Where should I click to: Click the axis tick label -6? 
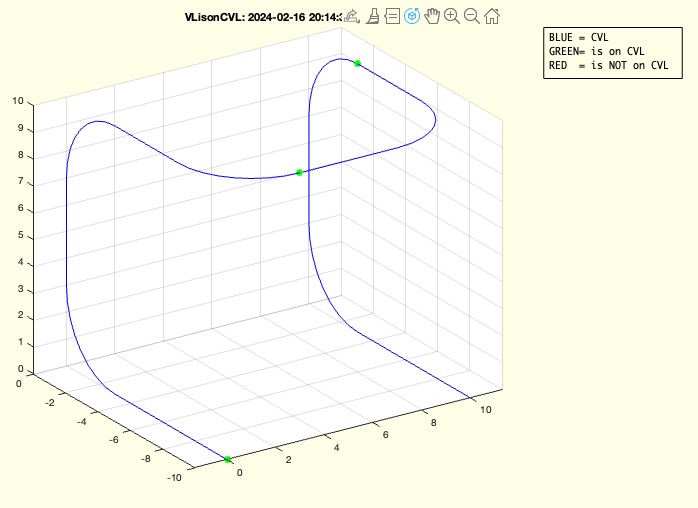[117, 438]
